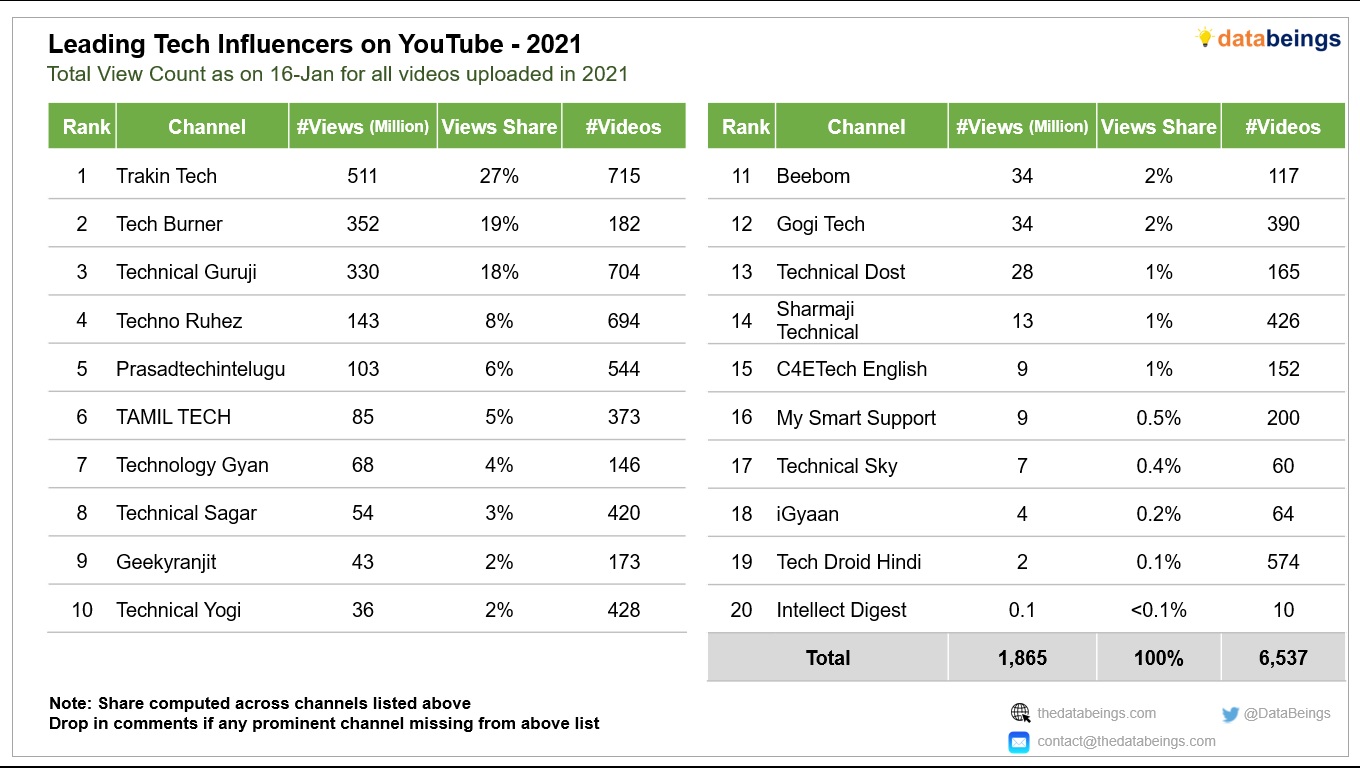The width and height of the screenshot is (1360, 768).
Task: Open the @DataBeings Twitter handle
Action: click(1287, 714)
